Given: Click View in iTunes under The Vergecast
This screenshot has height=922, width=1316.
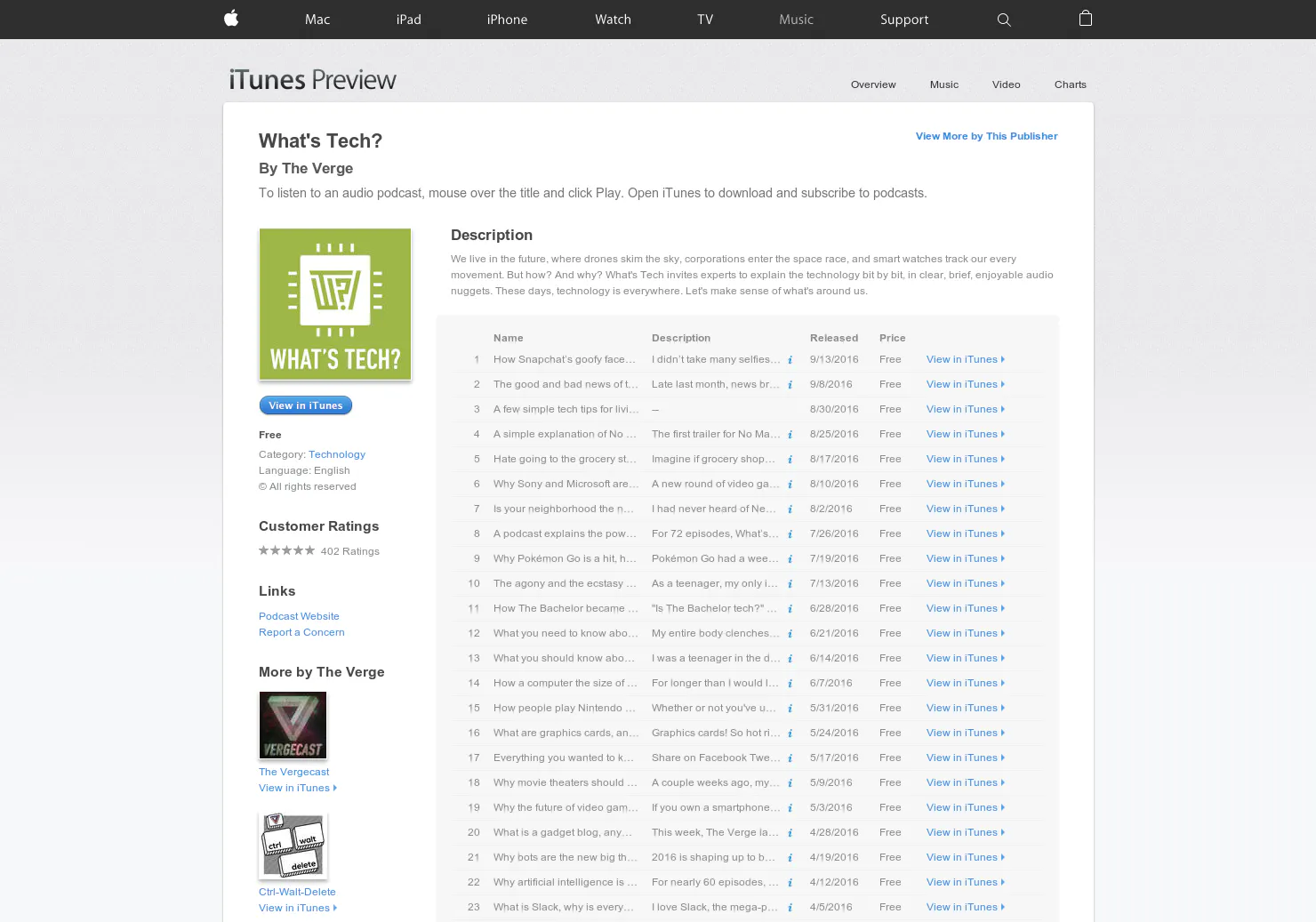Looking at the screenshot, I should tap(298, 788).
